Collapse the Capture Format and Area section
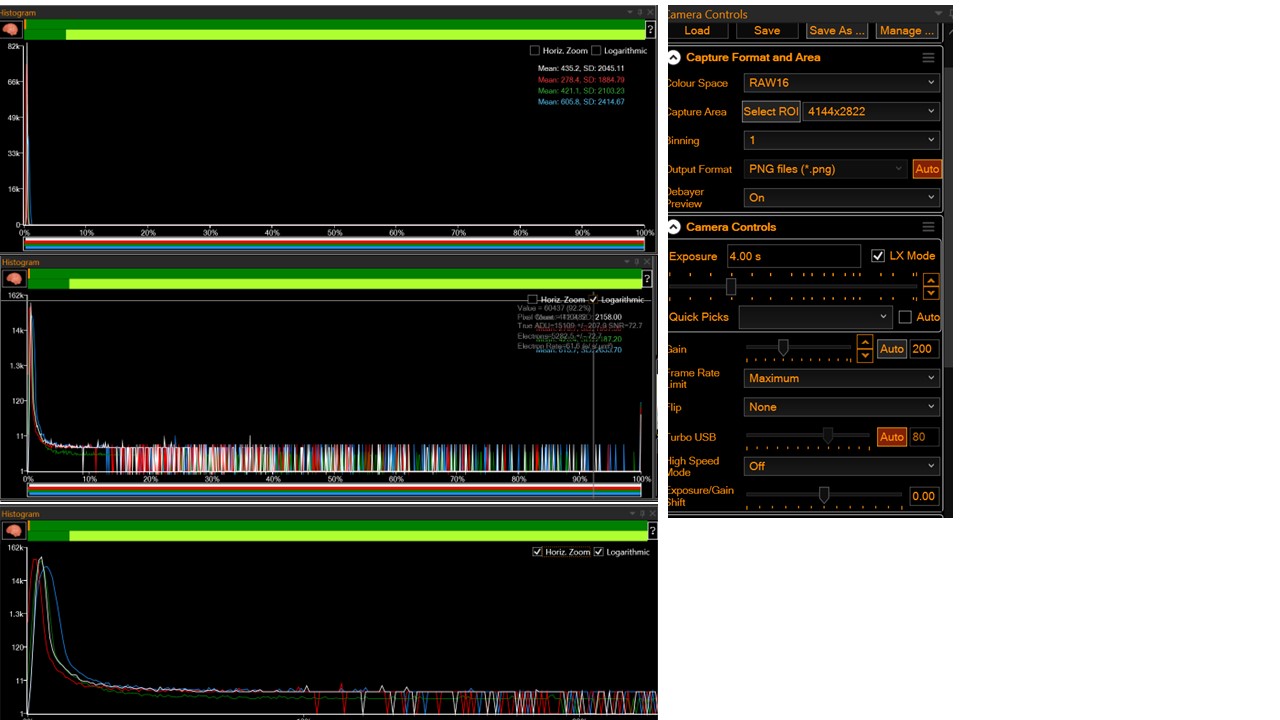This screenshot has height=720, width=1280. (x=674, y=58)
